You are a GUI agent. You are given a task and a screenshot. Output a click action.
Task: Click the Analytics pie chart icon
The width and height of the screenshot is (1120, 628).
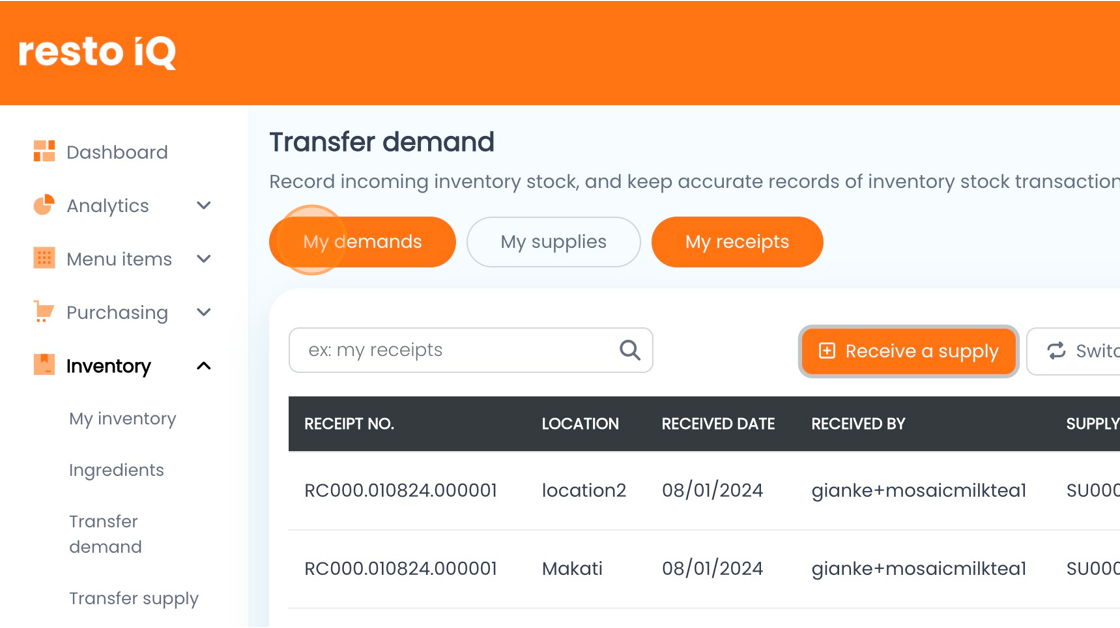[x=44, y=205]
